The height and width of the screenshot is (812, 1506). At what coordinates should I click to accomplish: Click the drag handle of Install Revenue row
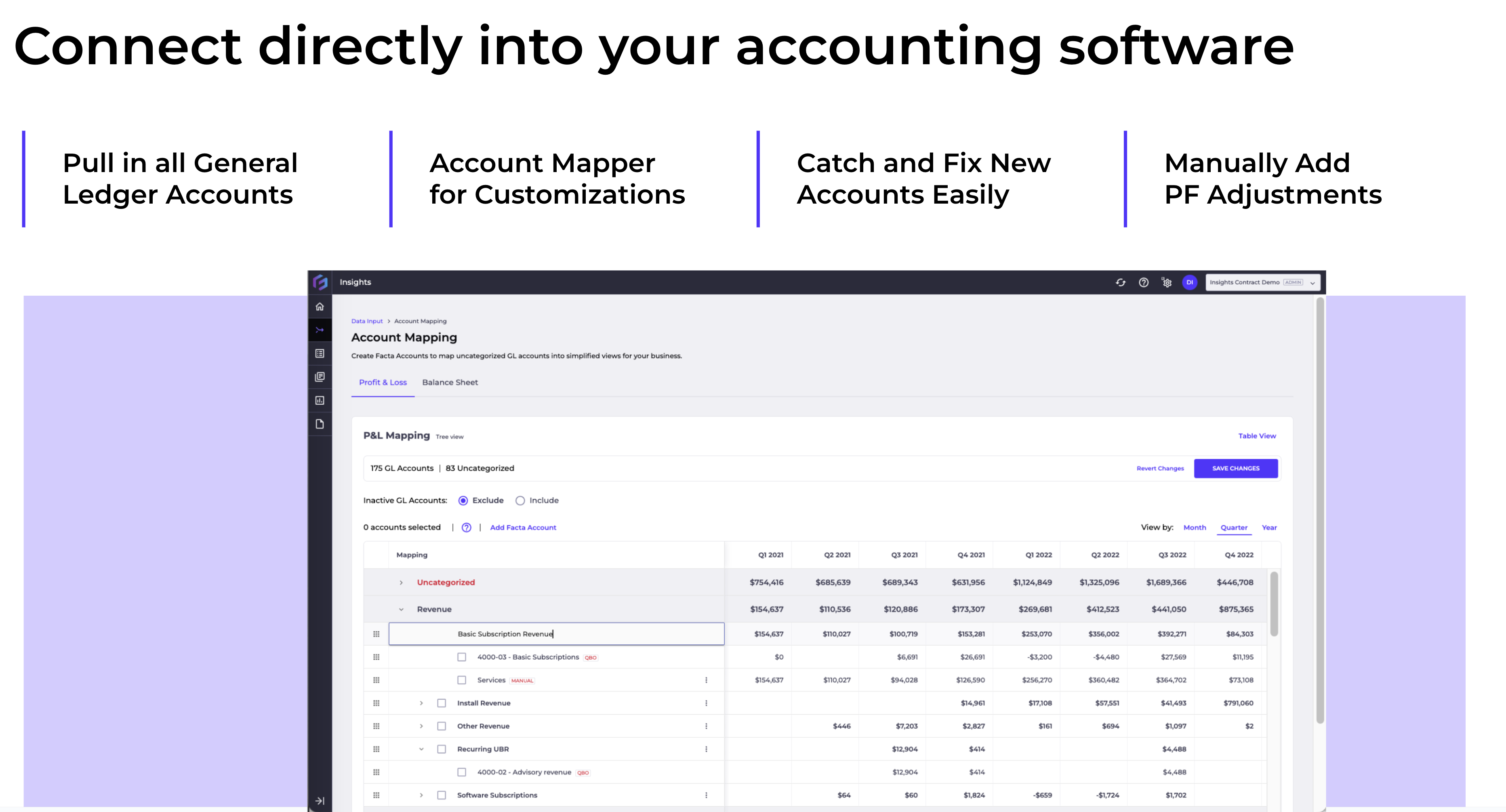point(376,703)
